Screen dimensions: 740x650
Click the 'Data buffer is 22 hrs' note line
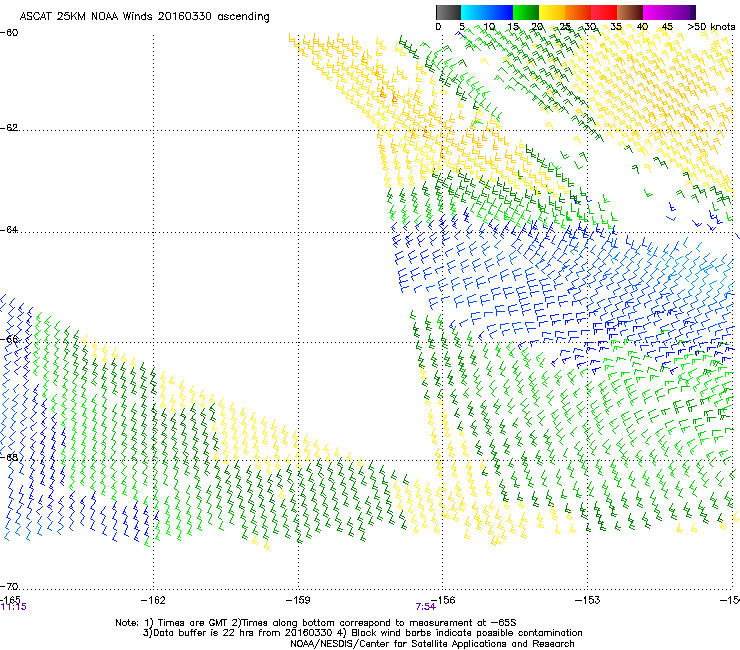pyautogui.click(x=362, y=633)
